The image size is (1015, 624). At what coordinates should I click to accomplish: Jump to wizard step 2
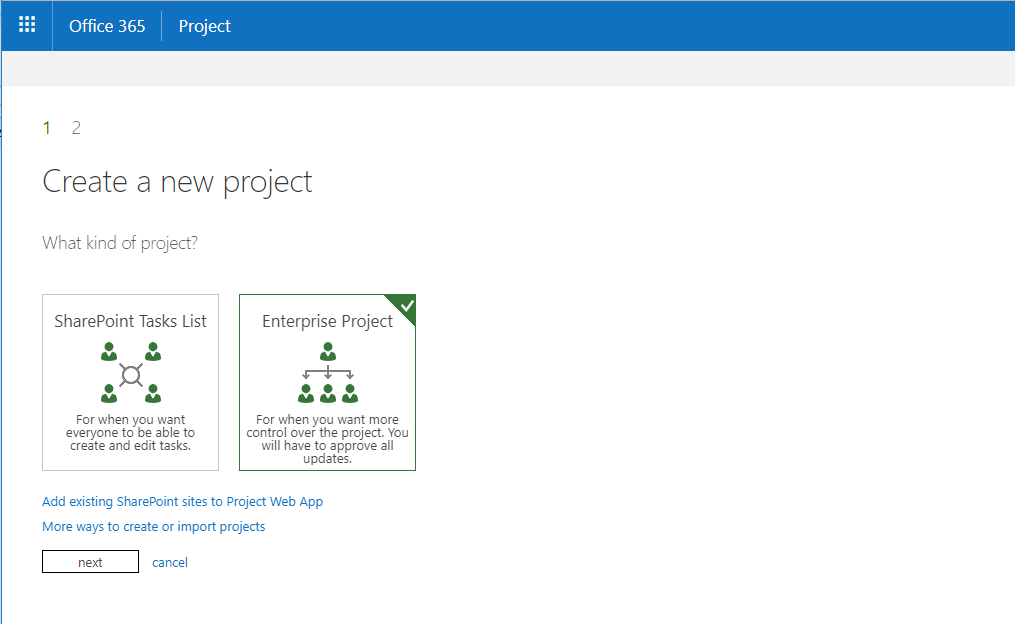[x=76, y=128]
